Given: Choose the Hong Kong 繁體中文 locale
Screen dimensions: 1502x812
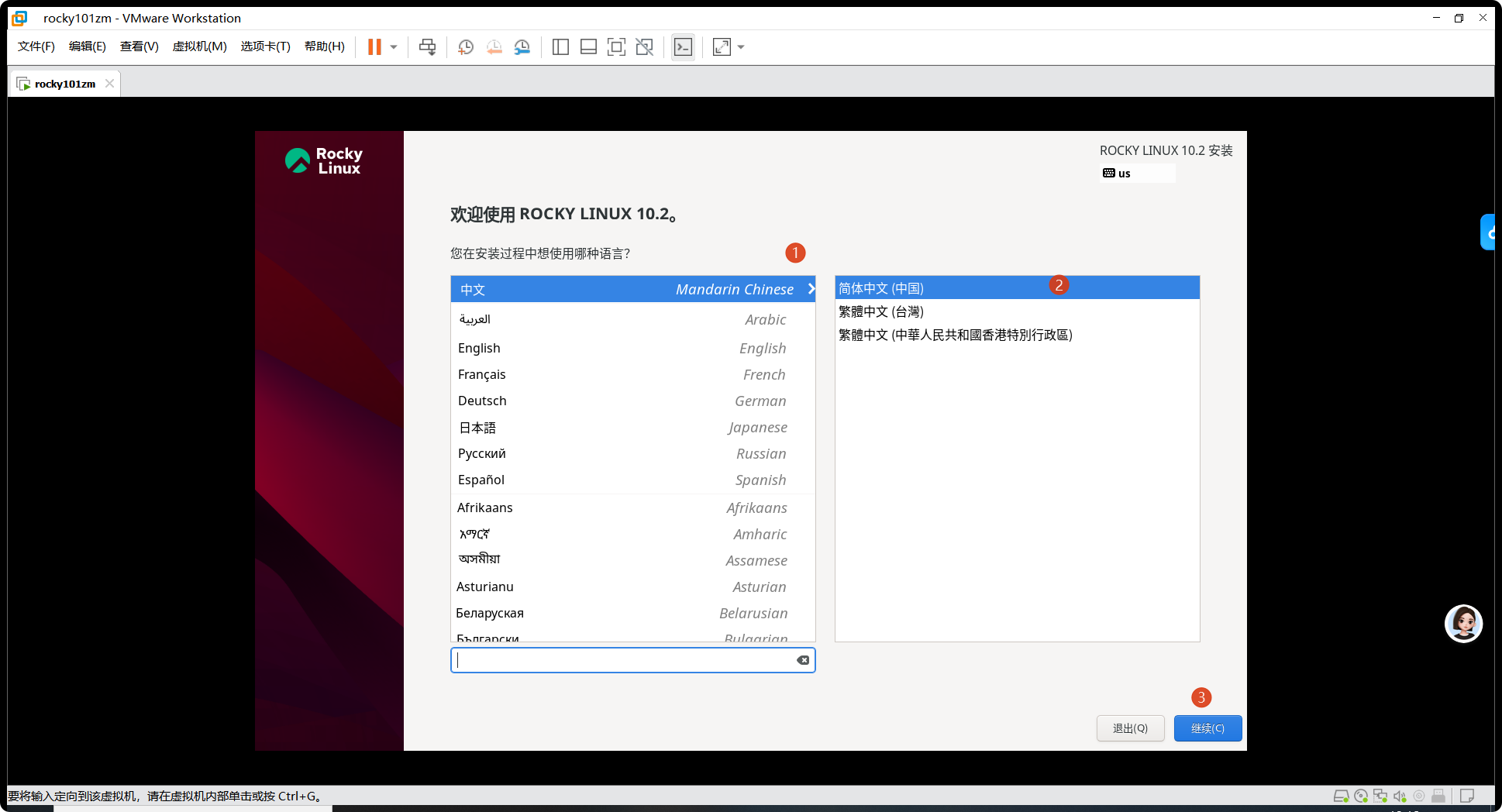Looking at the screenshot, I should 1017,335.
